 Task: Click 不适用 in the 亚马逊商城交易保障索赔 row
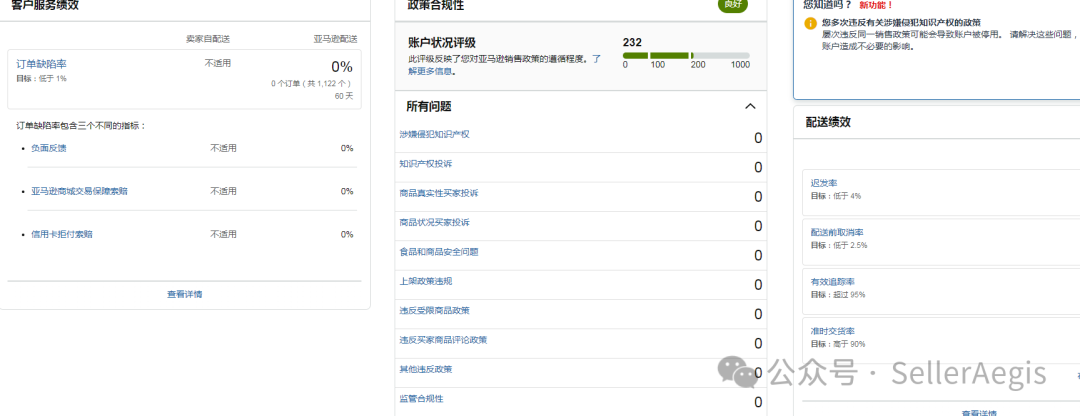pos(223,191)
